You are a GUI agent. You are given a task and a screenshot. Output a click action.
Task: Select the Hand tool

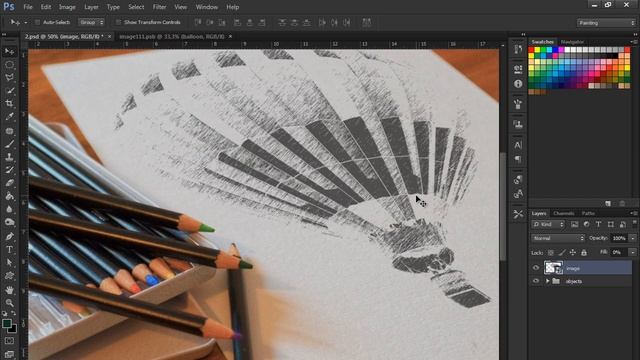point(9,290)
